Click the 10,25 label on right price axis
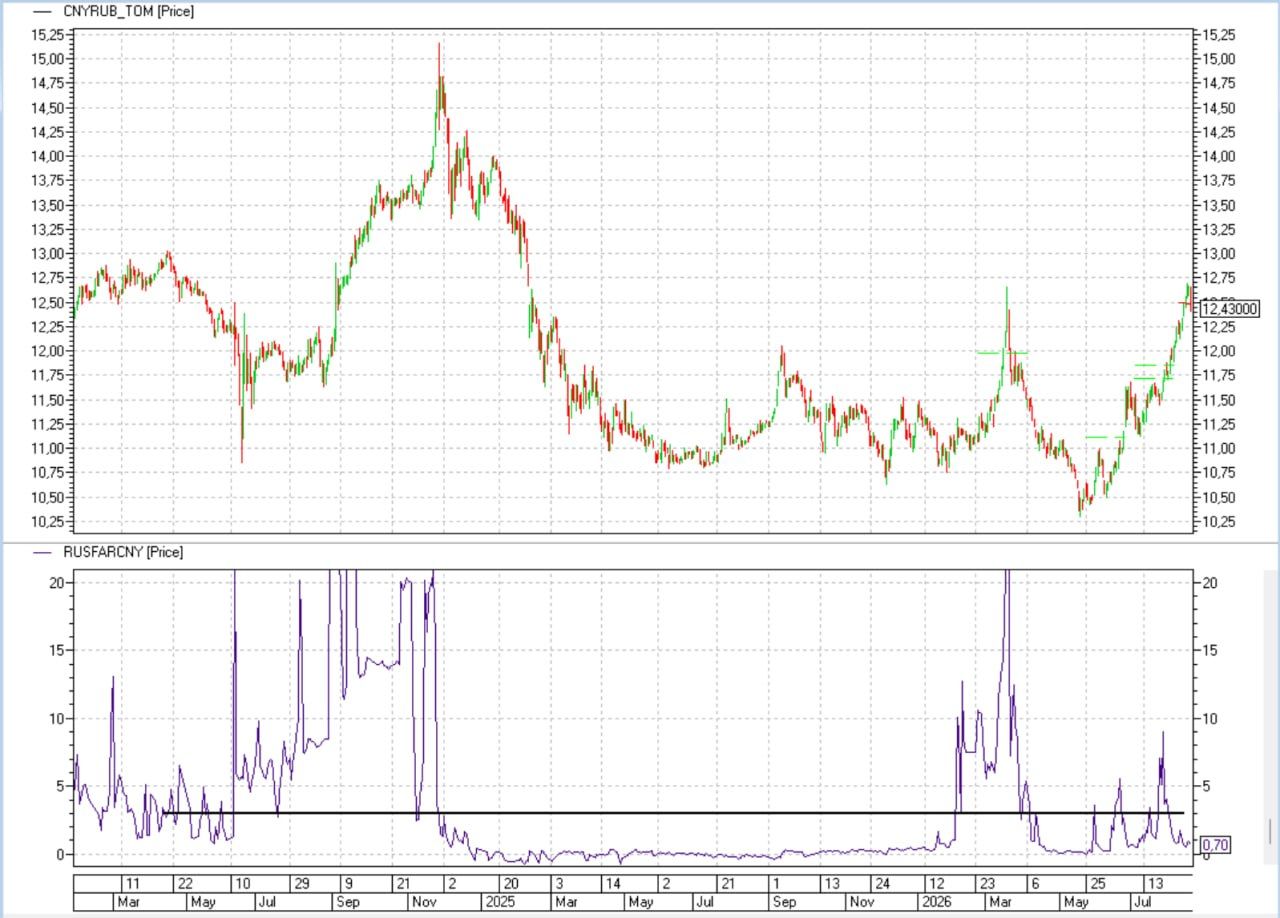1280x918 pixels. [1217, 522]
